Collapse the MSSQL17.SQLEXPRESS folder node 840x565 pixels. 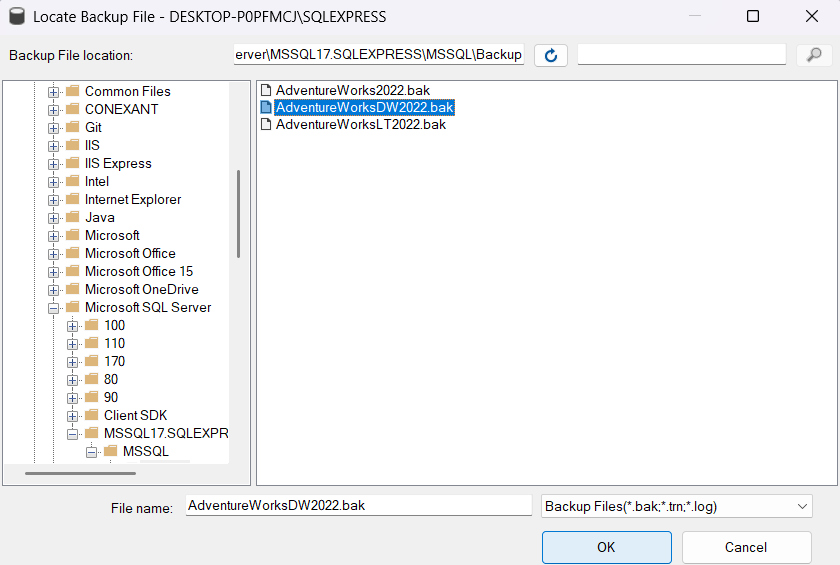(73, 433)
